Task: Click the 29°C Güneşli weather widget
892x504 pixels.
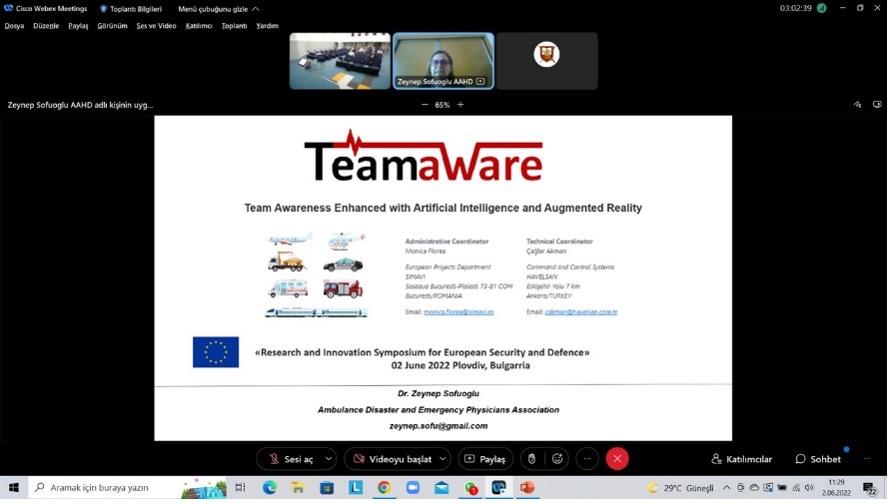Action: click(x=681, y=488)
